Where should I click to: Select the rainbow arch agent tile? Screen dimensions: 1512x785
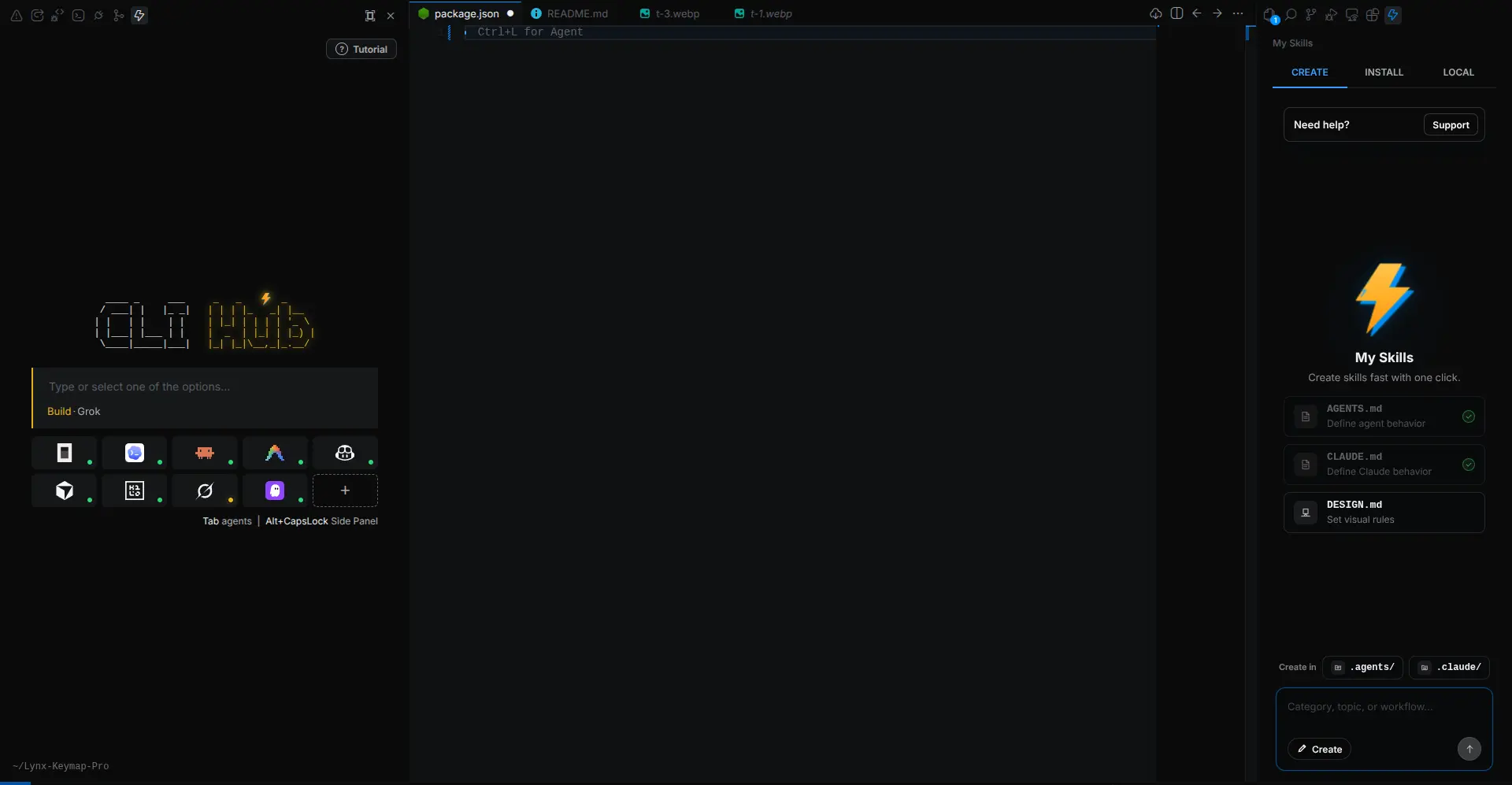(275, 453)
